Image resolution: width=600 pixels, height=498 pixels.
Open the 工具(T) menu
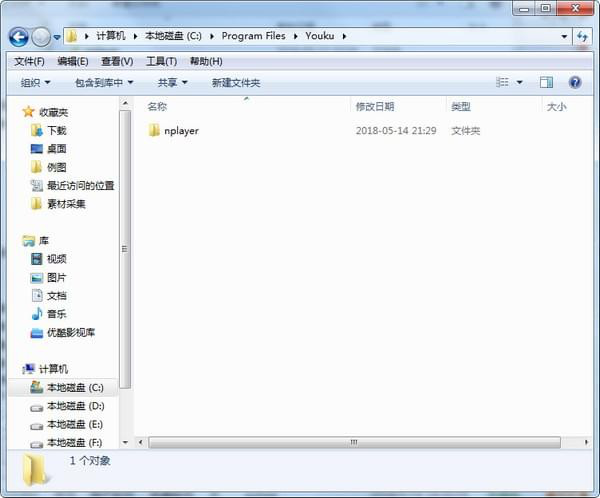tap(161, 61)
